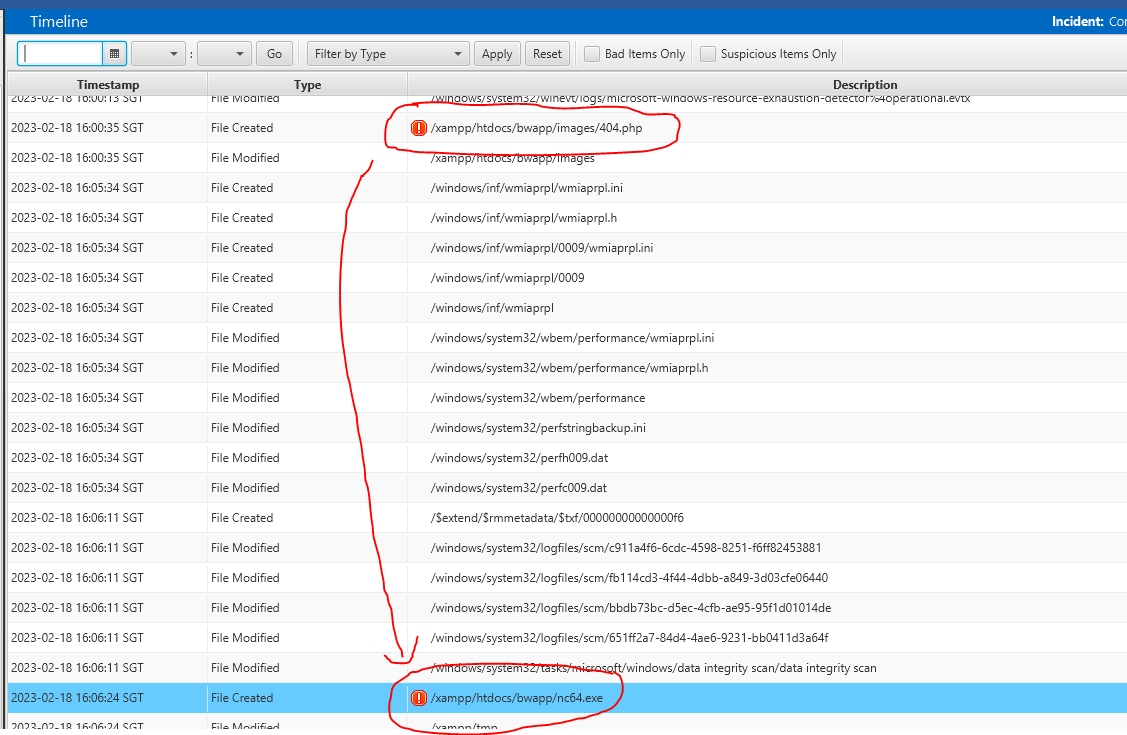
Task: Click the Reset button
Action: click(x=547, y=54)
